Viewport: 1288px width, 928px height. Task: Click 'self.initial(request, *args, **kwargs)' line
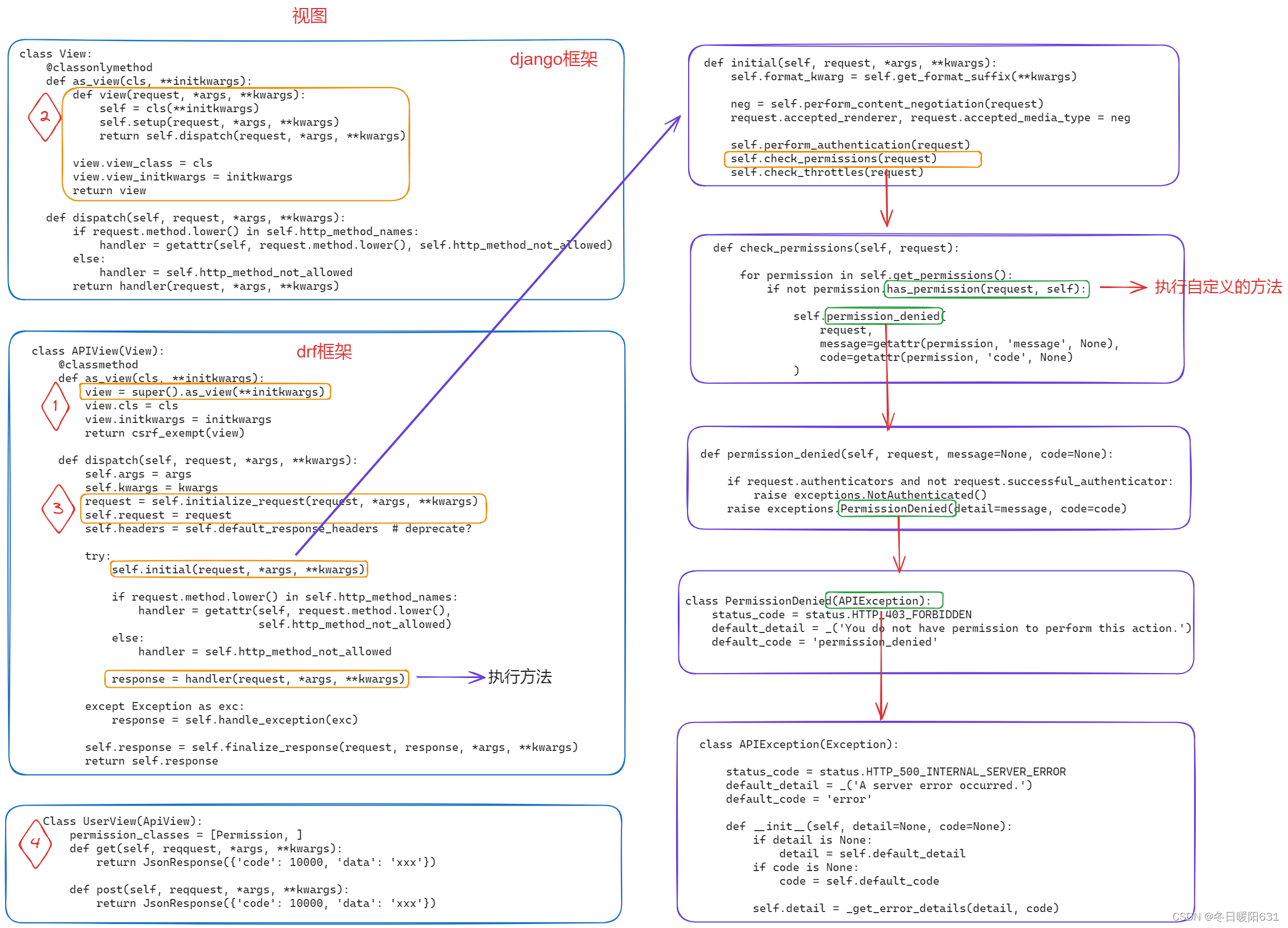pyautogui.click(x=238, y=570)
